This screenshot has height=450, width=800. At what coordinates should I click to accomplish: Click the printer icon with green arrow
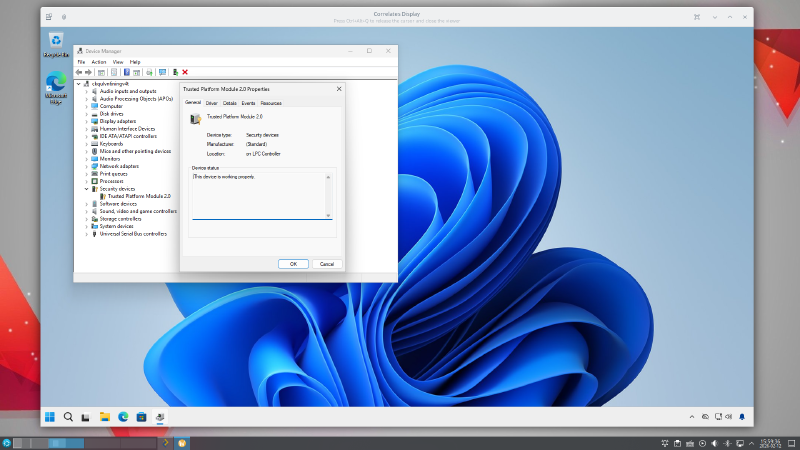pyautogui.click(x=149, y=72)
